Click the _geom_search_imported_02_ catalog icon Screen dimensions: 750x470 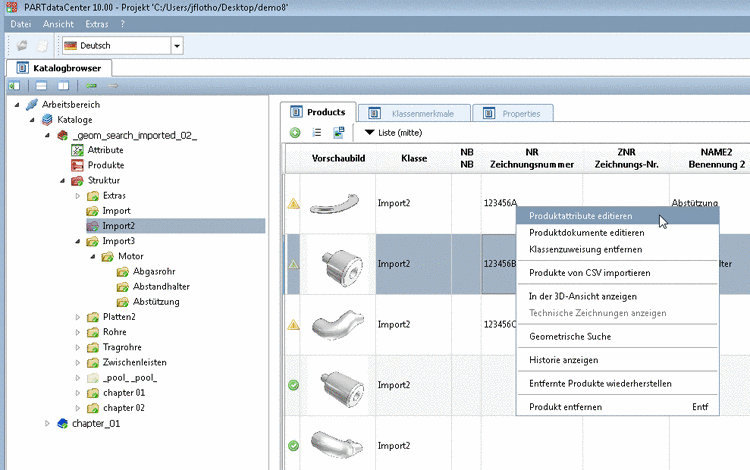tap(62, 135)
